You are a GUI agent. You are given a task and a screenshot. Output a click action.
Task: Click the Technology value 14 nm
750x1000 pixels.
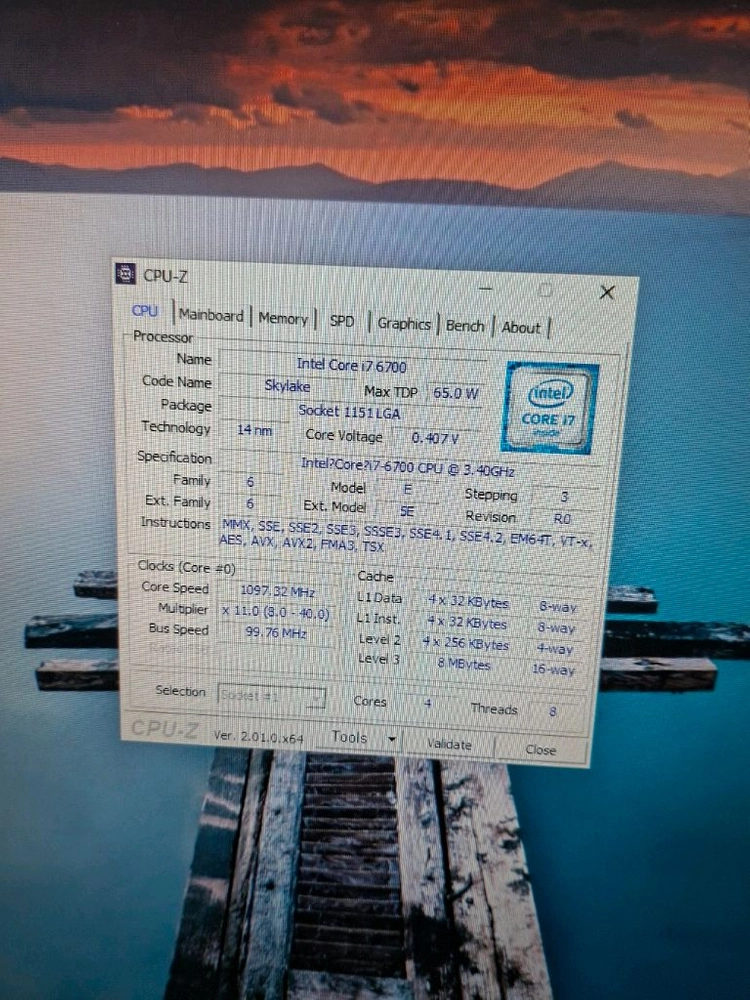254,430
